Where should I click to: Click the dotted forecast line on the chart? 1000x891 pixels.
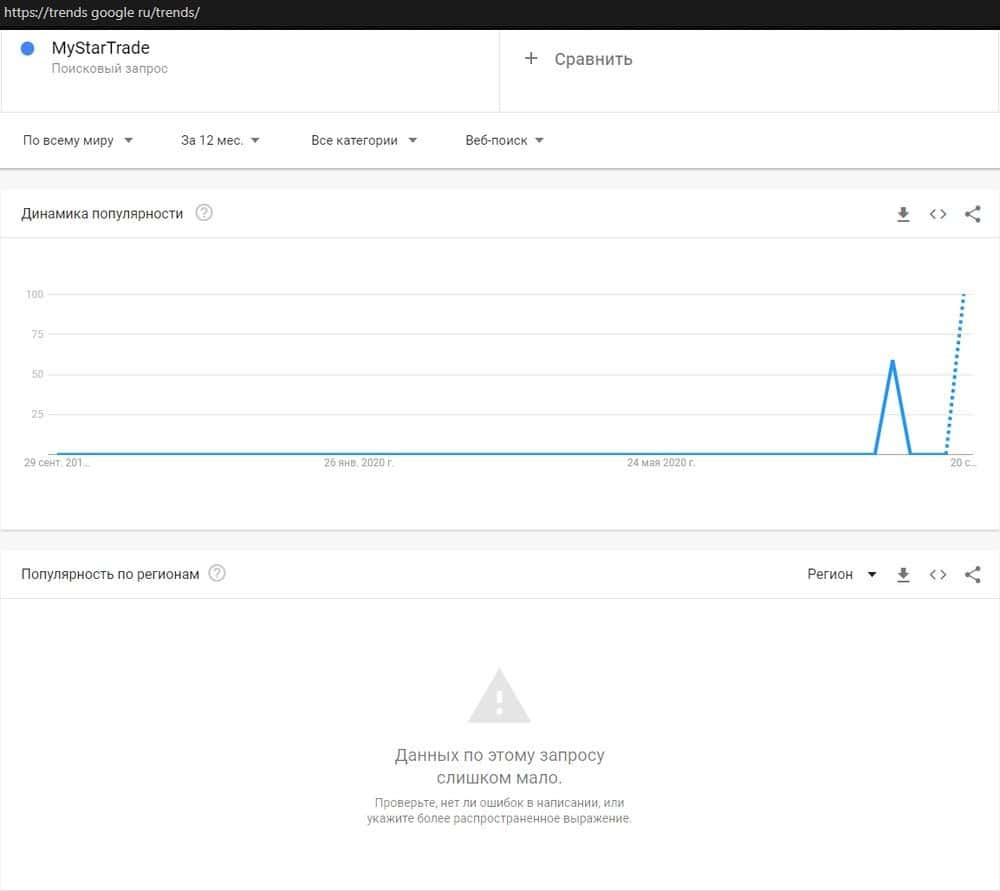[955, 373]
